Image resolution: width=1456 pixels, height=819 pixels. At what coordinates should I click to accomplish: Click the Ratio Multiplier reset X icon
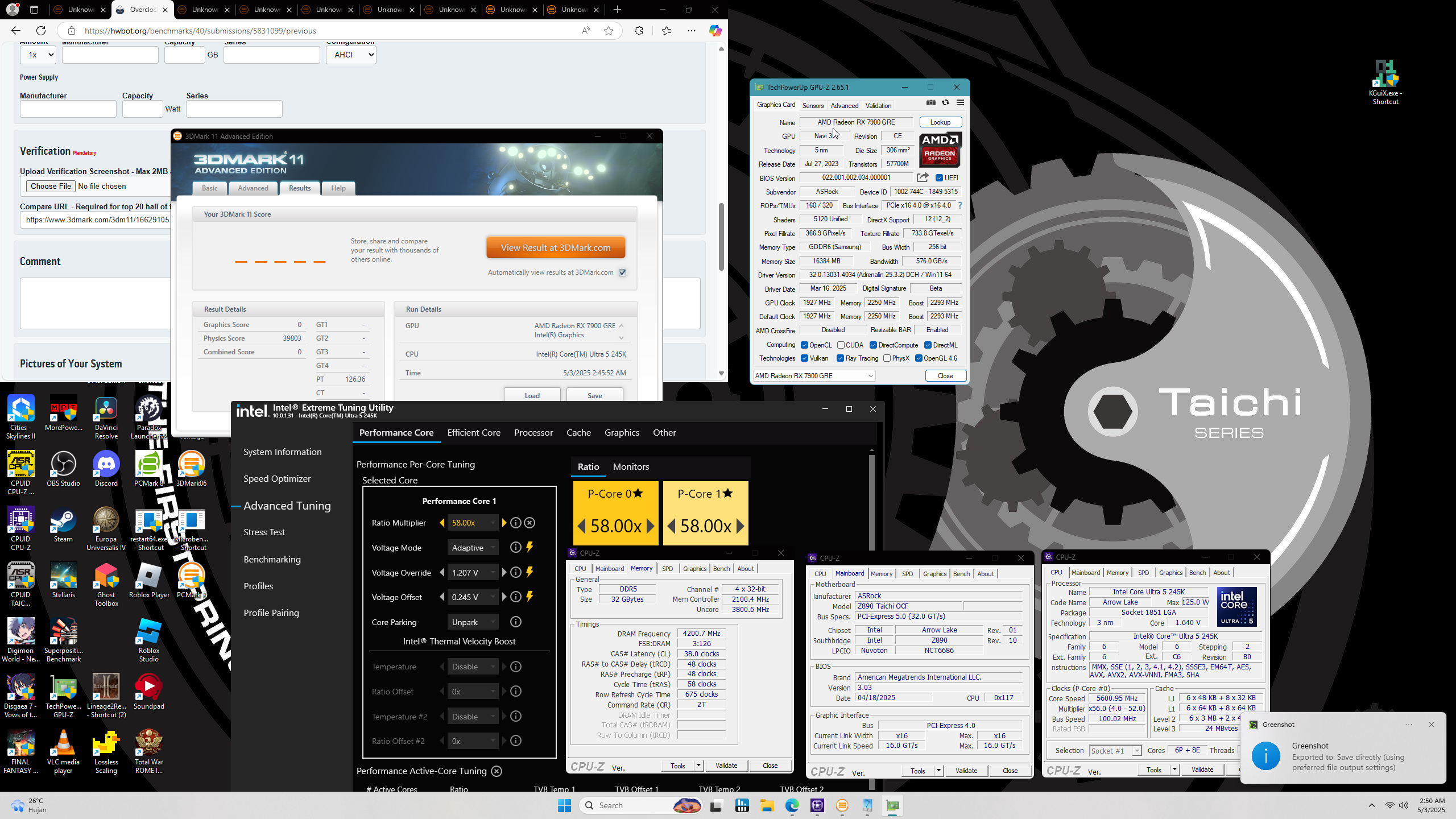pos(530,523)
